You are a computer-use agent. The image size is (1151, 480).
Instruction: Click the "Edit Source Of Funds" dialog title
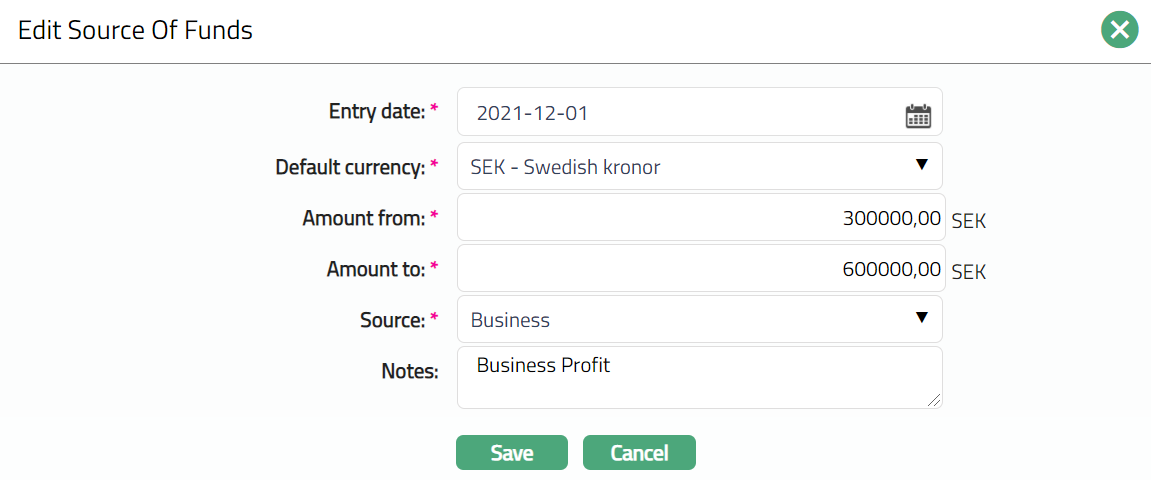click(x=136, y=31)
